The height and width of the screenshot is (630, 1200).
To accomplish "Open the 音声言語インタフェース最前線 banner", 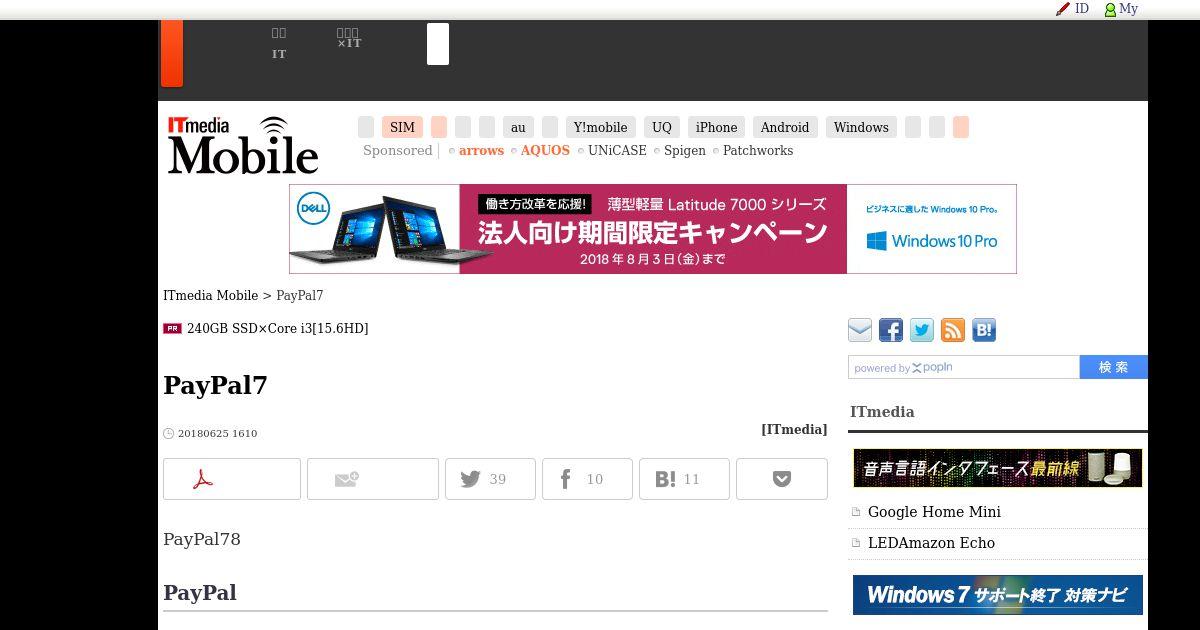I will (997, 468).
